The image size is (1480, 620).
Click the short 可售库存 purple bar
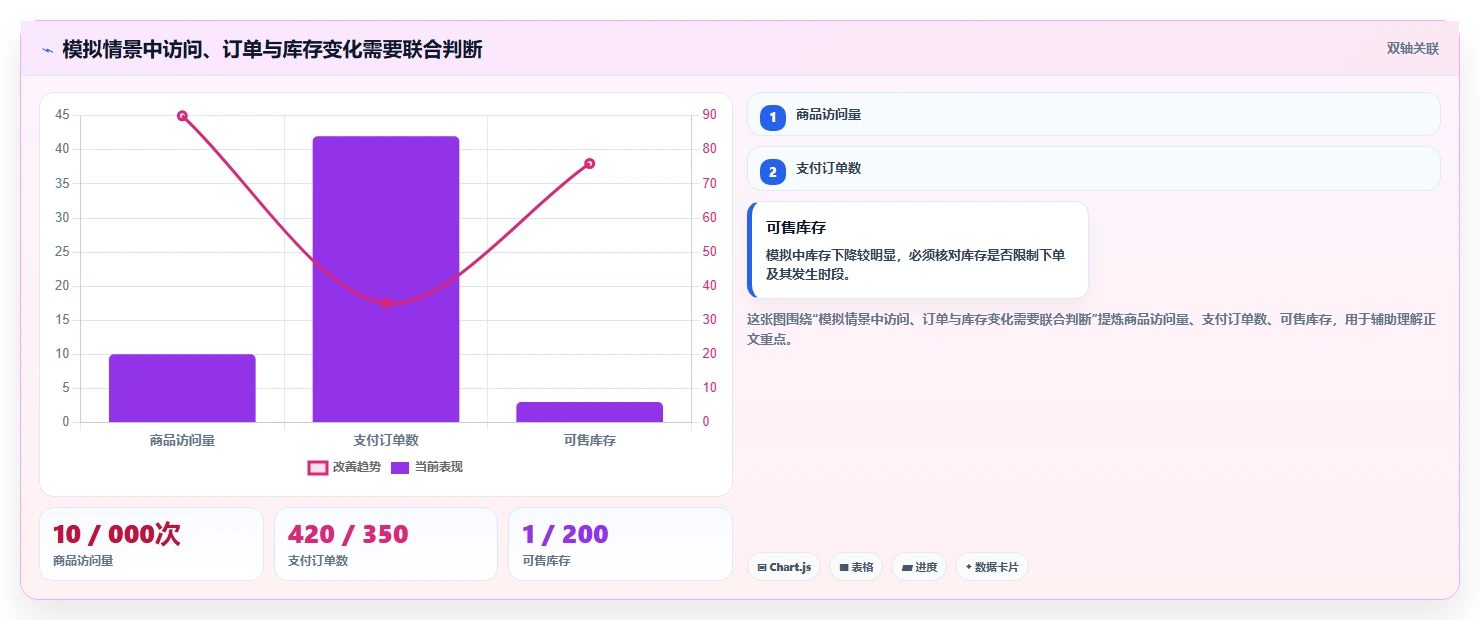pyautogui.click(x=589, y=412)
